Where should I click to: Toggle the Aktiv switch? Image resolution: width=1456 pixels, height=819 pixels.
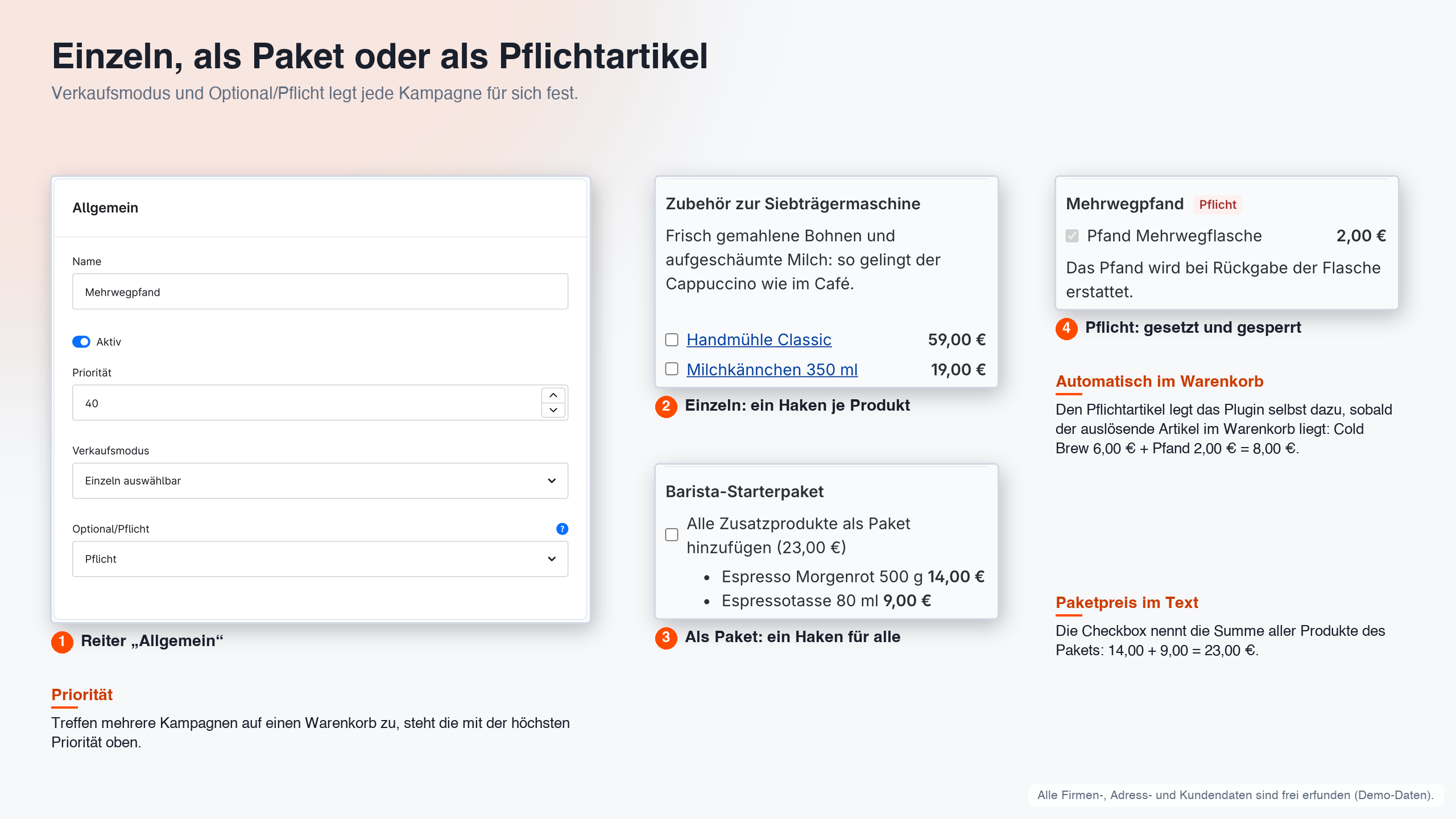coord(81,342)
